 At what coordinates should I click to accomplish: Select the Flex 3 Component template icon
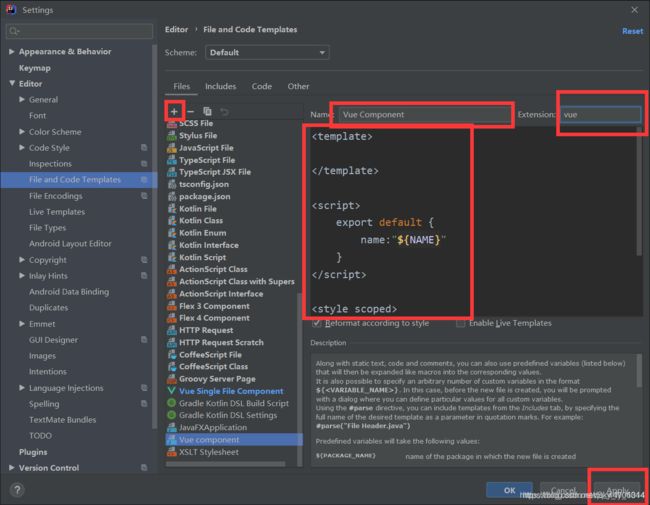(x=172, y=306)
